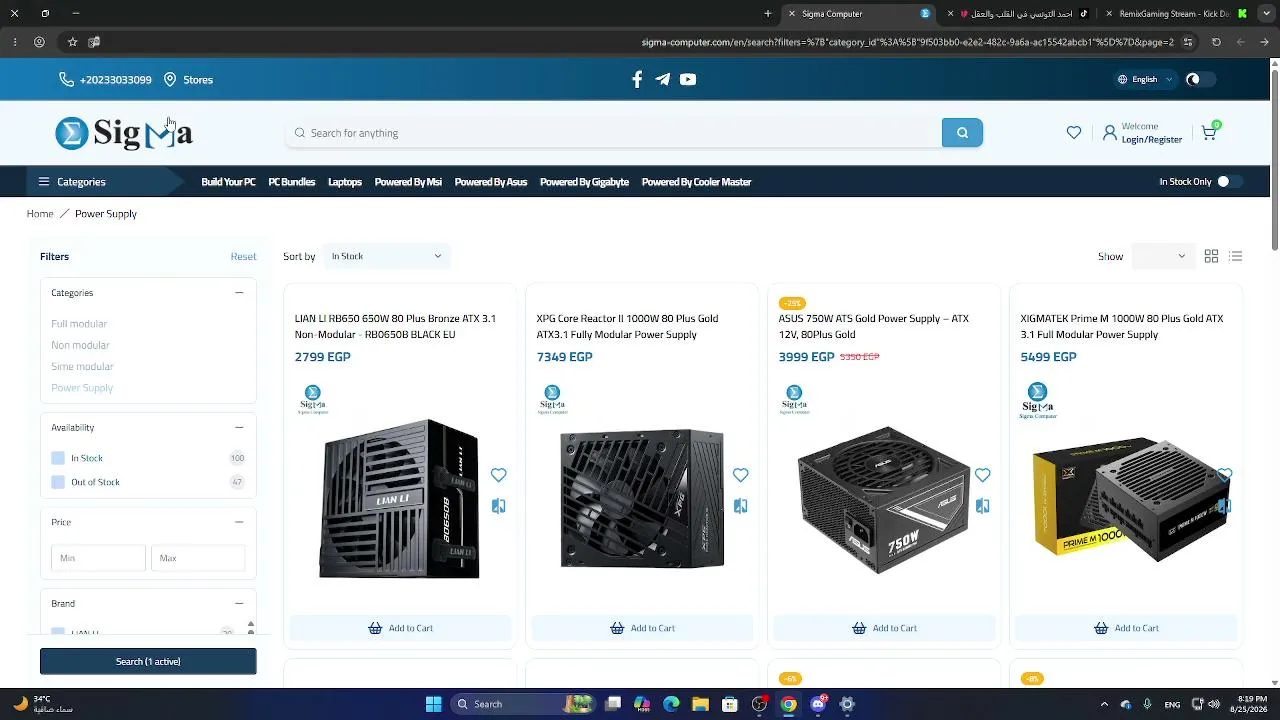Viewport: 1280px width, 720px height.
Task: Click the phone icon in top bar
Action: click(66, 80)
